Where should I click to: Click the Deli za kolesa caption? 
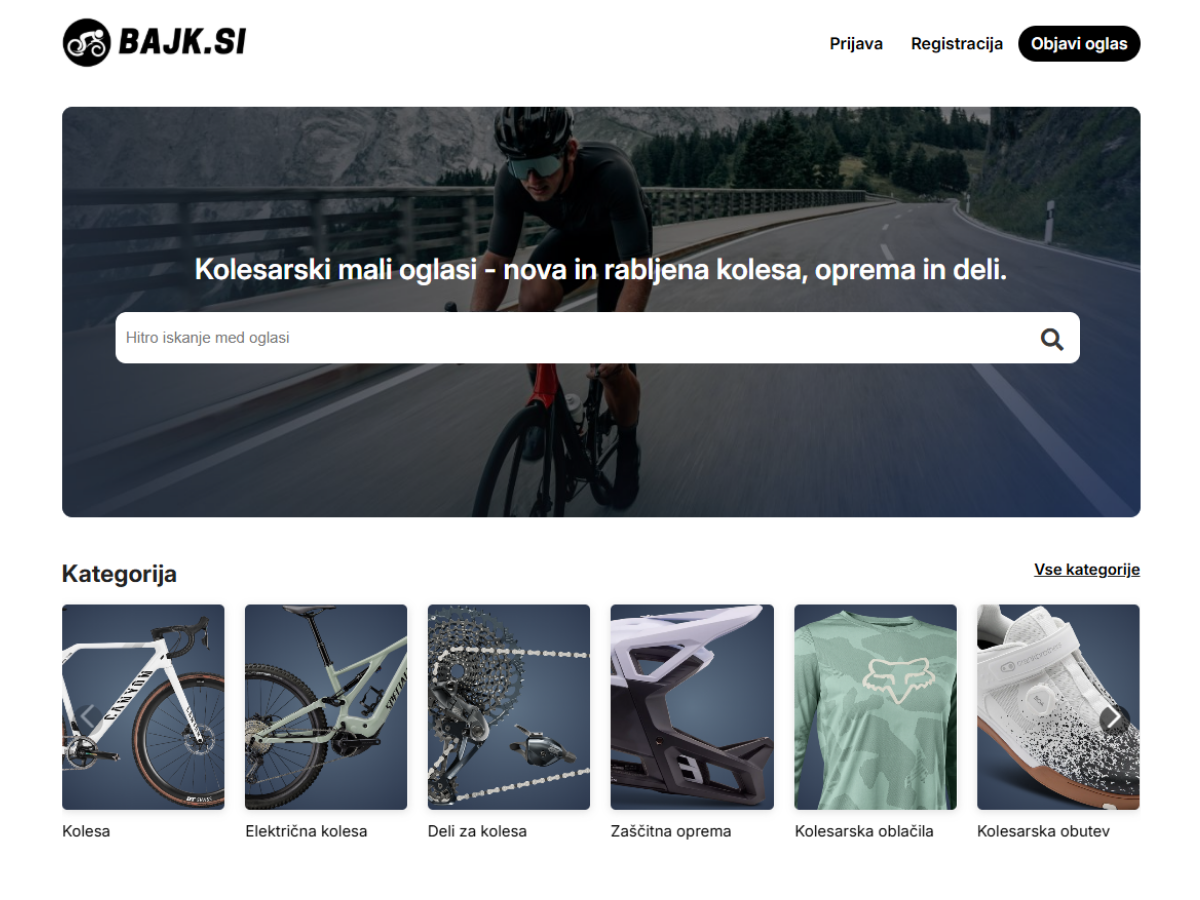(x=477, y=831)
